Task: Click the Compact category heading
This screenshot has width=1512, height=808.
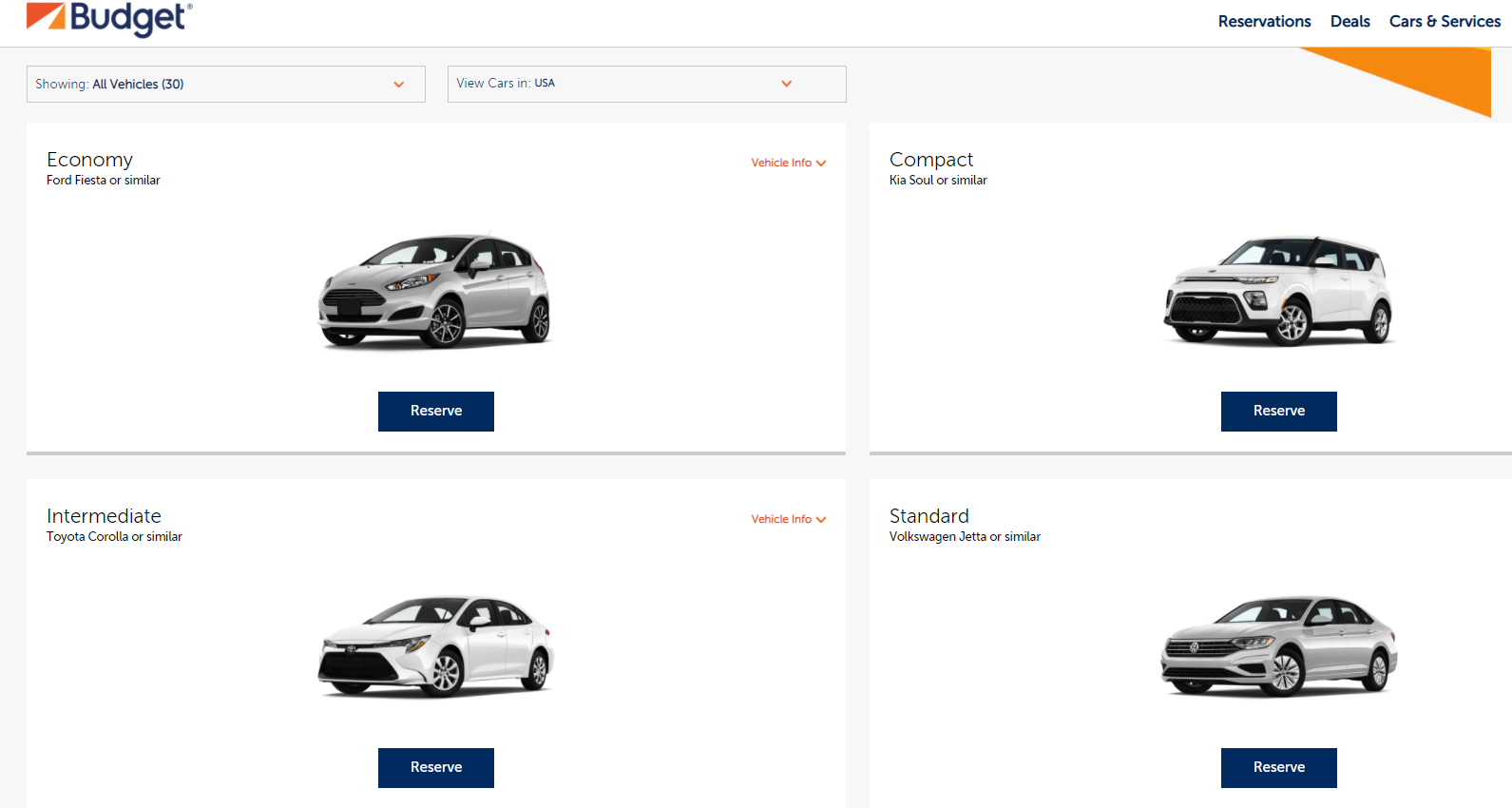Action: click(x=930, y=160)
